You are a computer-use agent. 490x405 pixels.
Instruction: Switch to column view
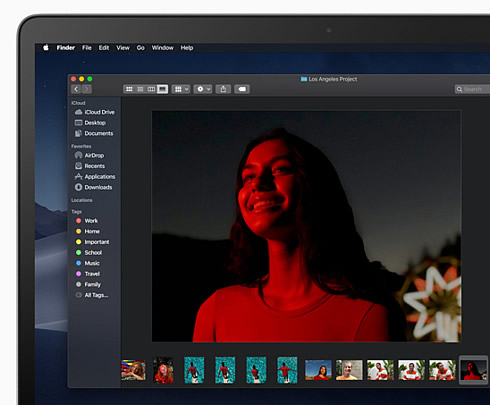coord(151,89)
